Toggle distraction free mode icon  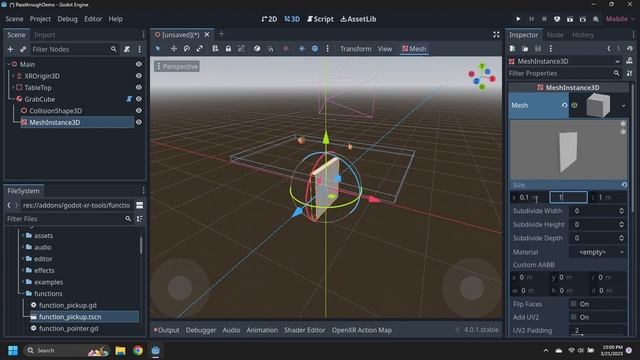click(x=496, y=35)
